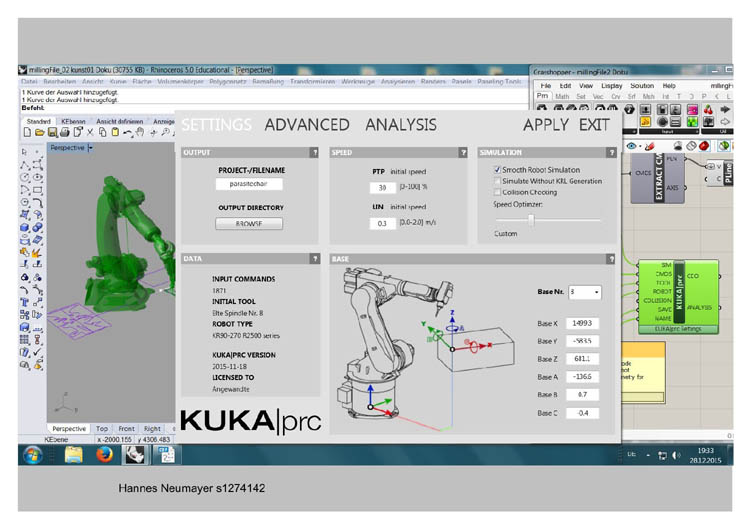
Task: Click the Save floppy disk icon in Rhino
Action: (52, 132)
